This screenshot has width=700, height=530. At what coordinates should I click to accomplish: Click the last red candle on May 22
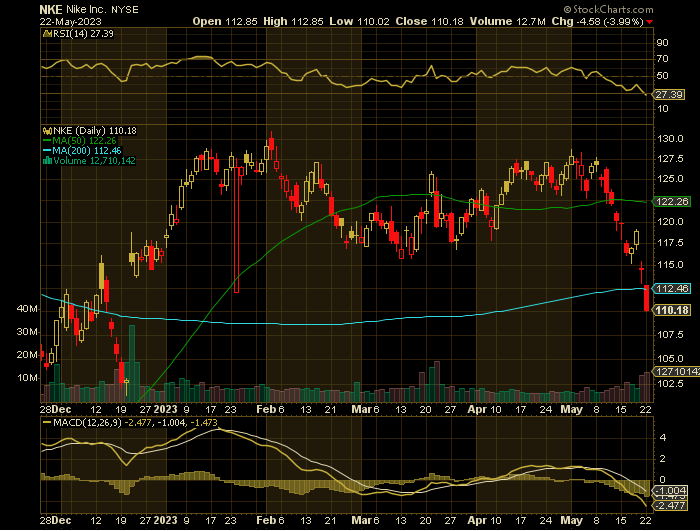pyautogui.click(x=646, y=298)
